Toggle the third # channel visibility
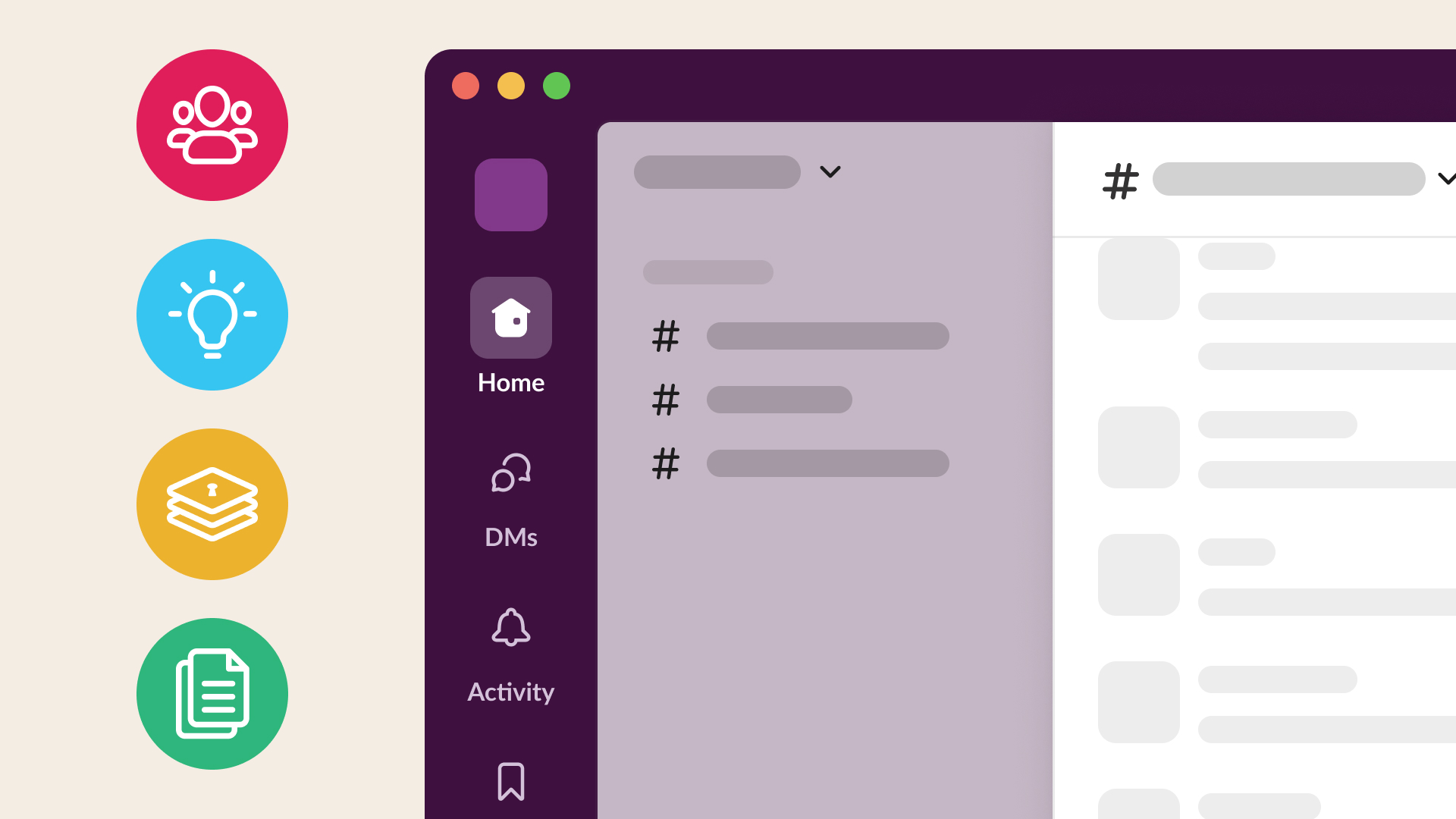The width and height of the screenshot is (1456, 819). click(x=800, y=462)
